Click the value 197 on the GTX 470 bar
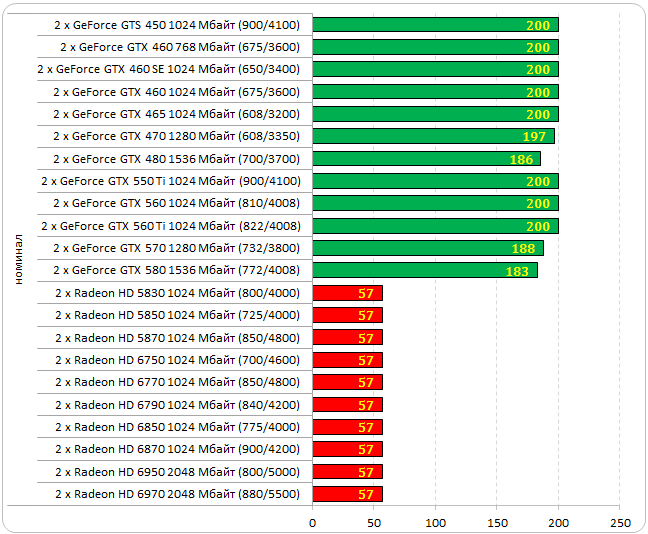This screenshot has height=534, width=648. (534, 136)
